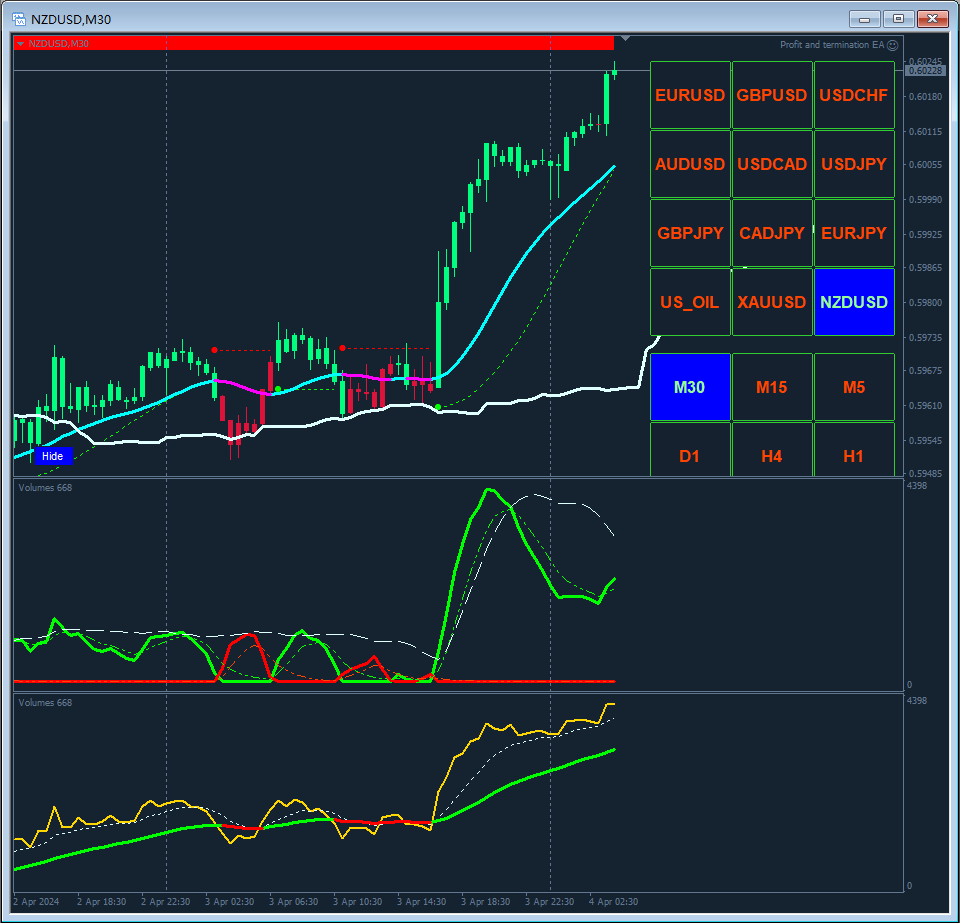Maximize the NZDUSD chart window

[x=898, y=19]
